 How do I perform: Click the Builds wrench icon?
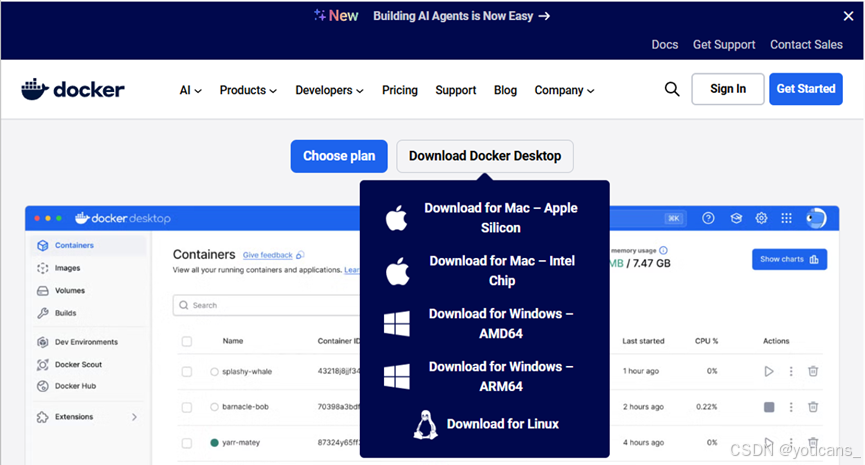click(x=42, y=313)
